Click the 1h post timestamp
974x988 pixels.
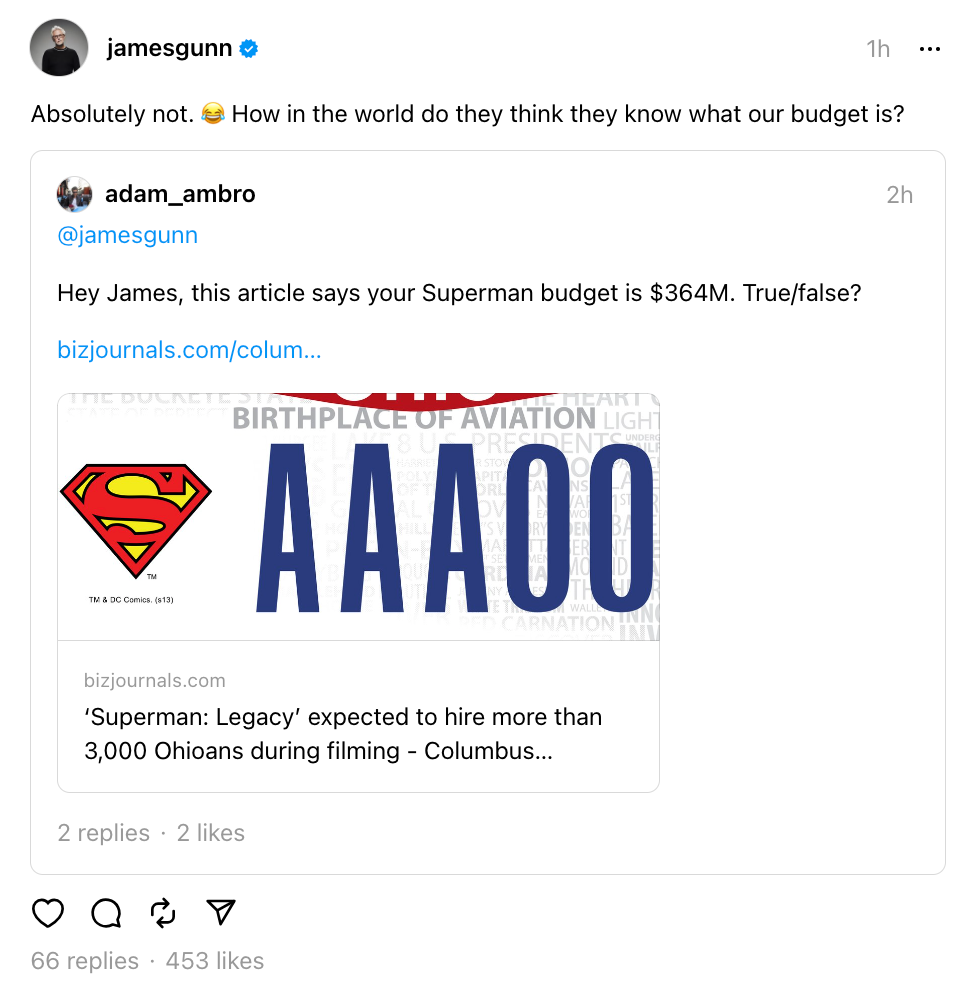click(877, 49)
